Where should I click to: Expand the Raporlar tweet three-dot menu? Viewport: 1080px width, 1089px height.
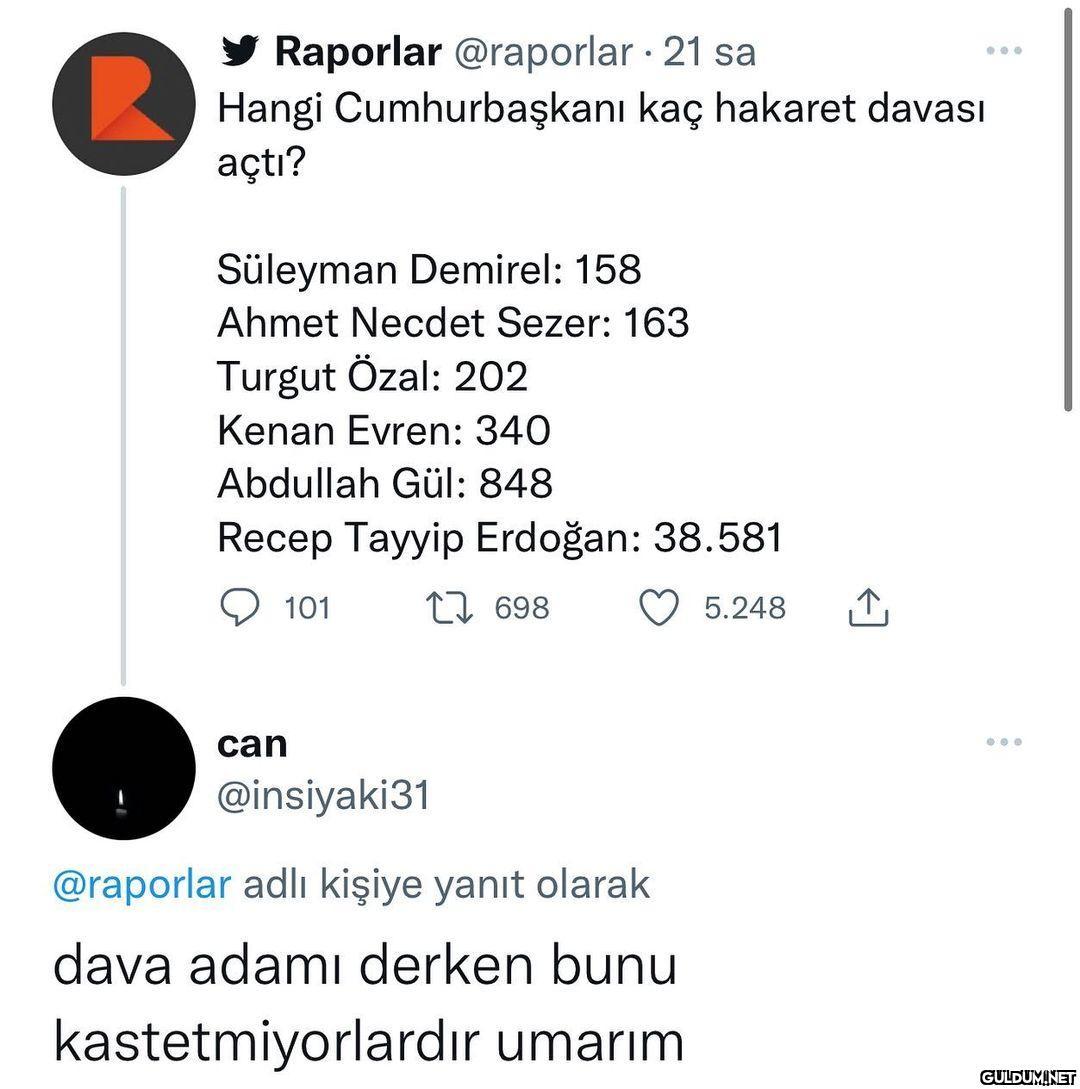coord(1004,51)
